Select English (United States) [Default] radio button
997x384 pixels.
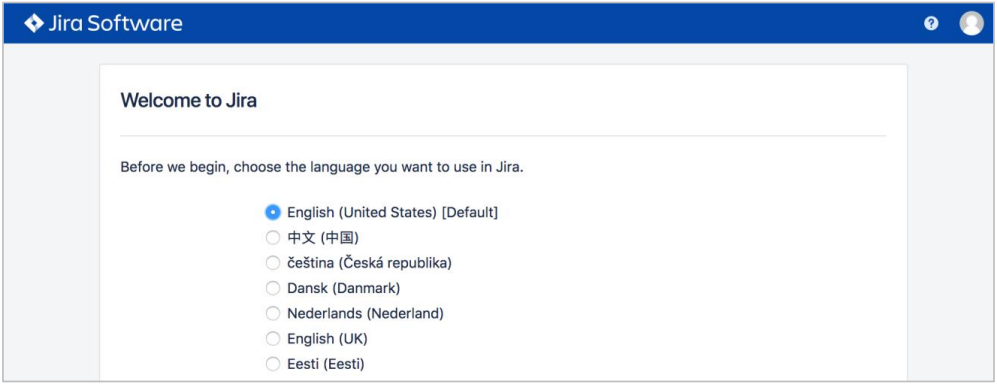(x=273, y=212)
